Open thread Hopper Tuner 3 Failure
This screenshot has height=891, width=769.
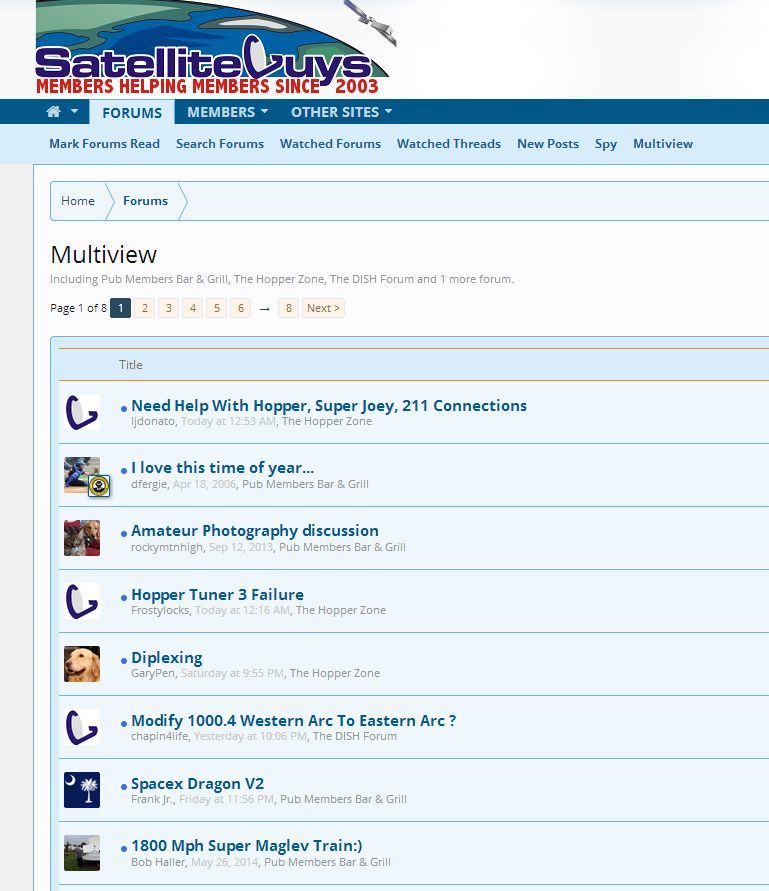coord(218,594)
